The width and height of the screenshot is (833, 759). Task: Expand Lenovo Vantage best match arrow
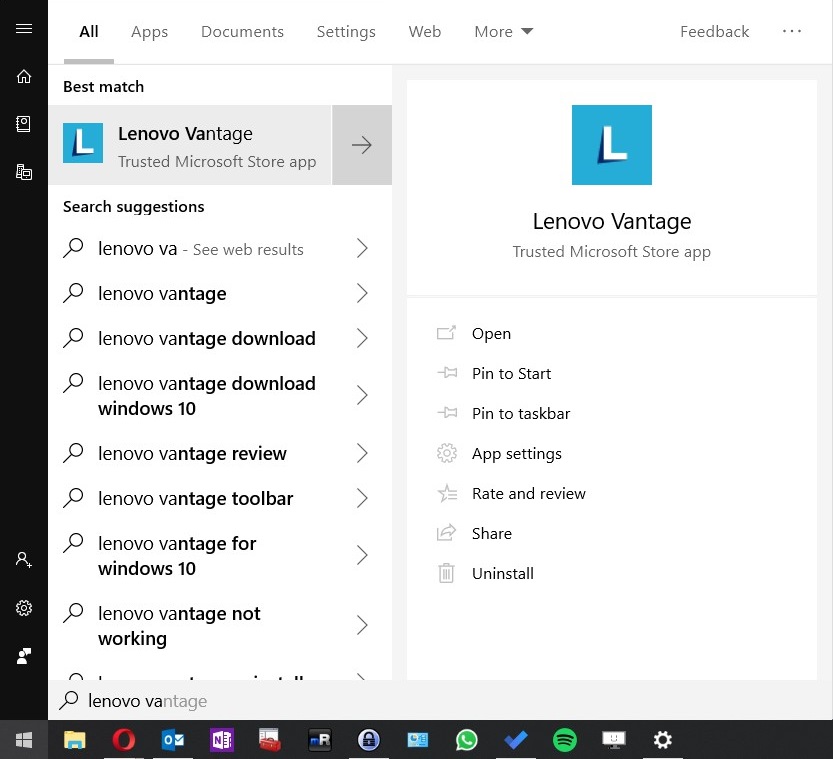(362, 146)
